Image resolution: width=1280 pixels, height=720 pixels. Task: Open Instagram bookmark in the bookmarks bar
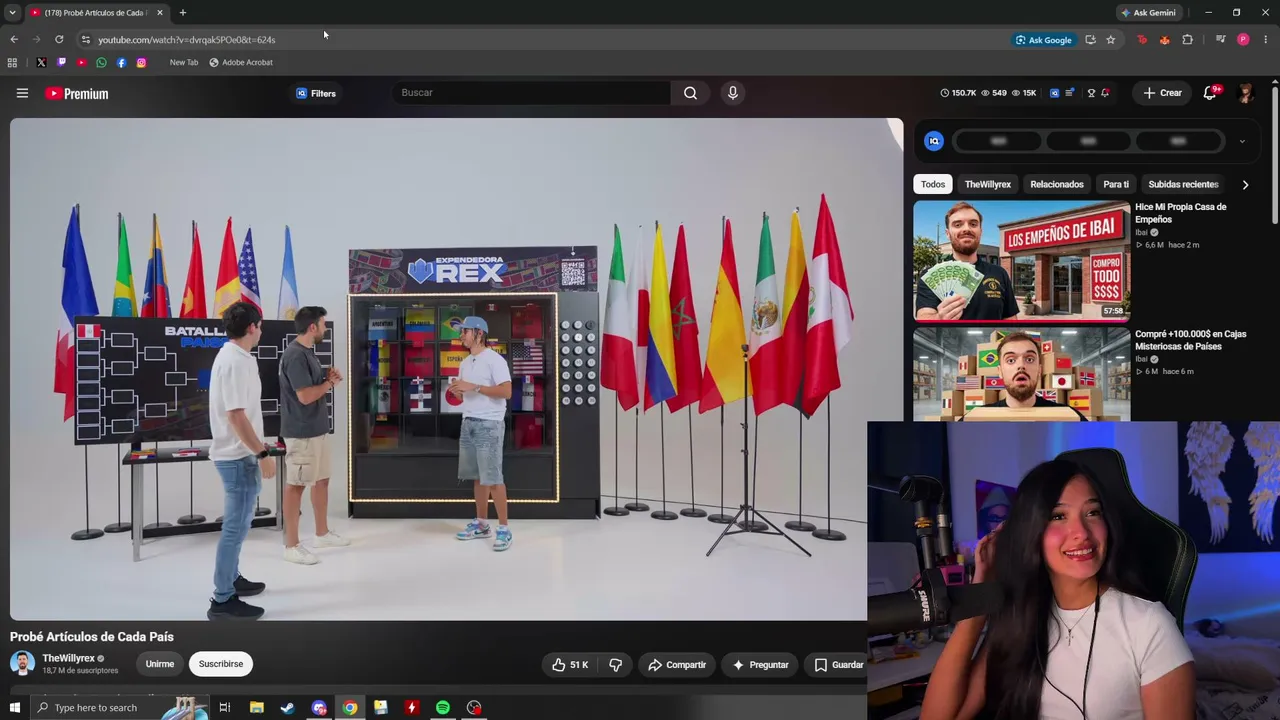141,62
